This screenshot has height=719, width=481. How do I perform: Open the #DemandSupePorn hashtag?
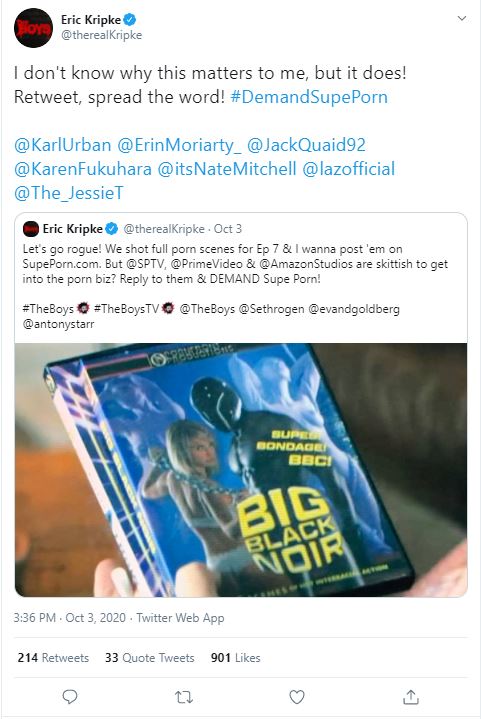coord(309,97)
